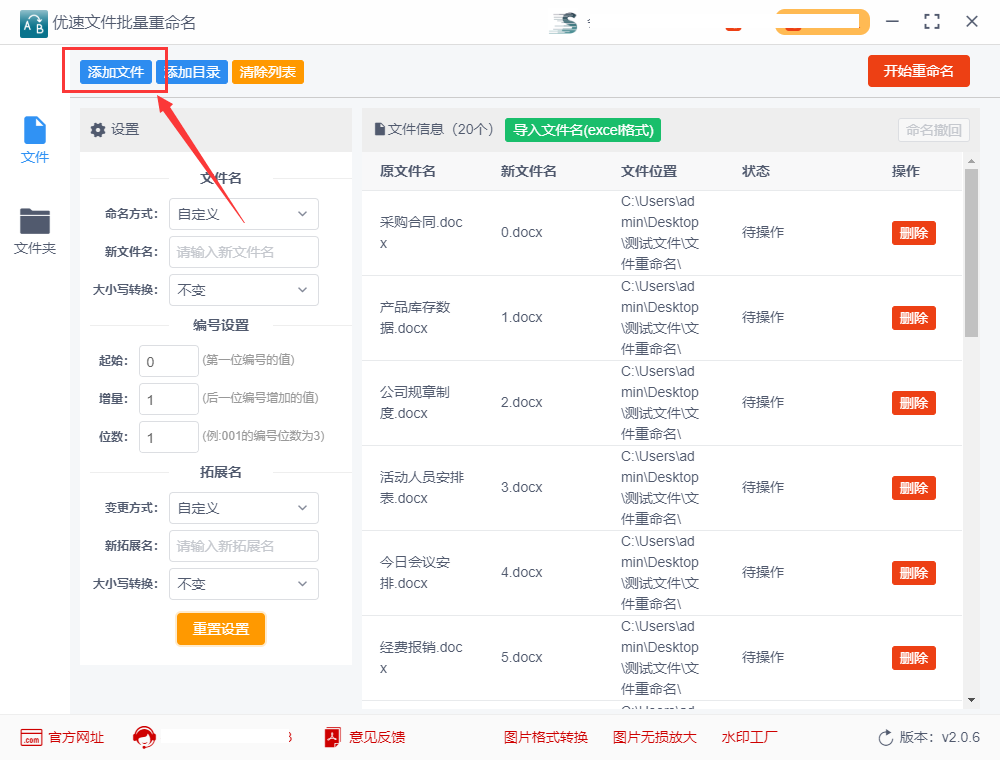This screenshot has width=1000, height=760.
Task: Switch to 文件夹 mode in the sidebar
Action: tap(34, 228)
